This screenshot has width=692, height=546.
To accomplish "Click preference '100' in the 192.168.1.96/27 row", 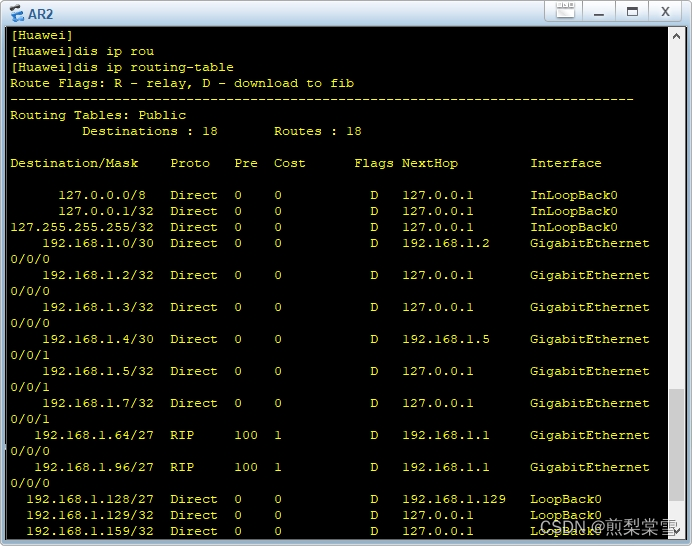I will coord(246,467).
